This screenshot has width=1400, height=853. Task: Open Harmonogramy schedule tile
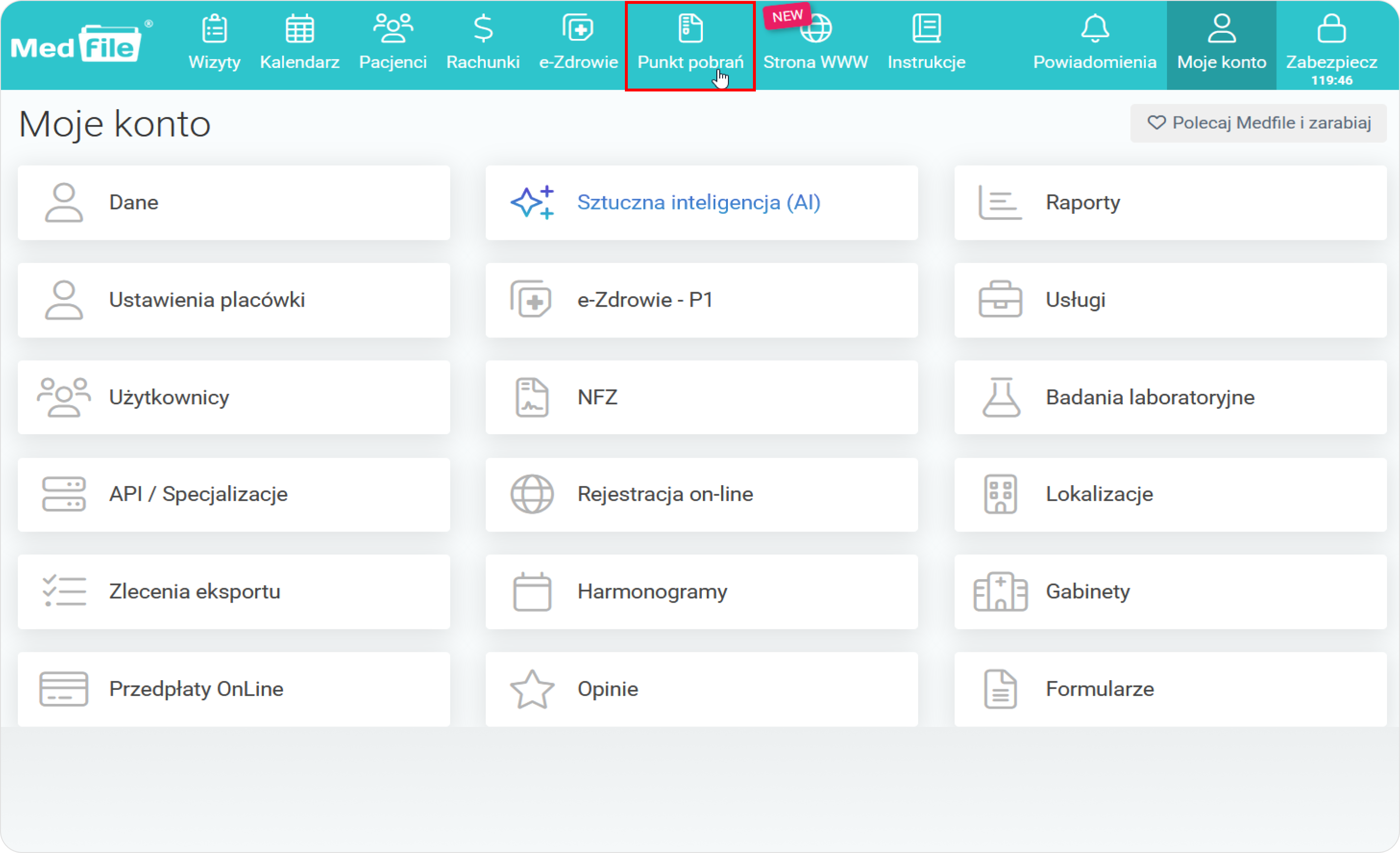701,592
